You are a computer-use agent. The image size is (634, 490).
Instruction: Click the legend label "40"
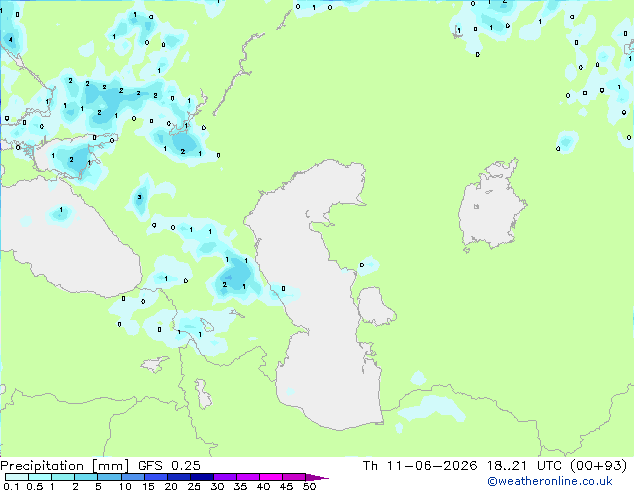coord(263,486)
